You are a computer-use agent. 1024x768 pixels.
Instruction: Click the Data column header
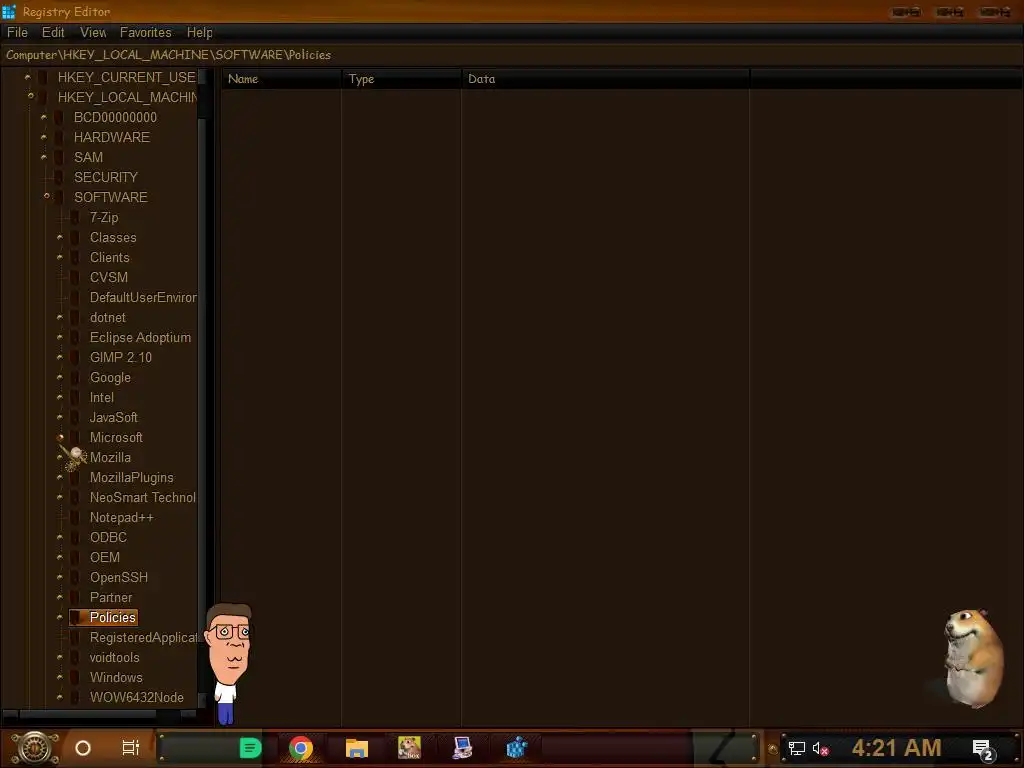605,79
